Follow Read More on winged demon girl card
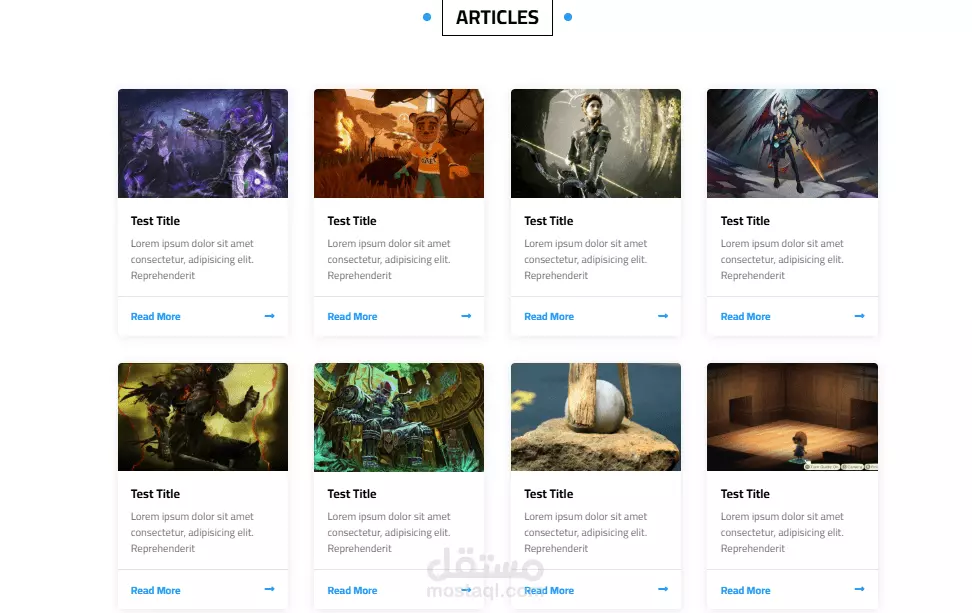Image resolution: width=972 pixels, height=613 pixels. [x=745, y=317]
